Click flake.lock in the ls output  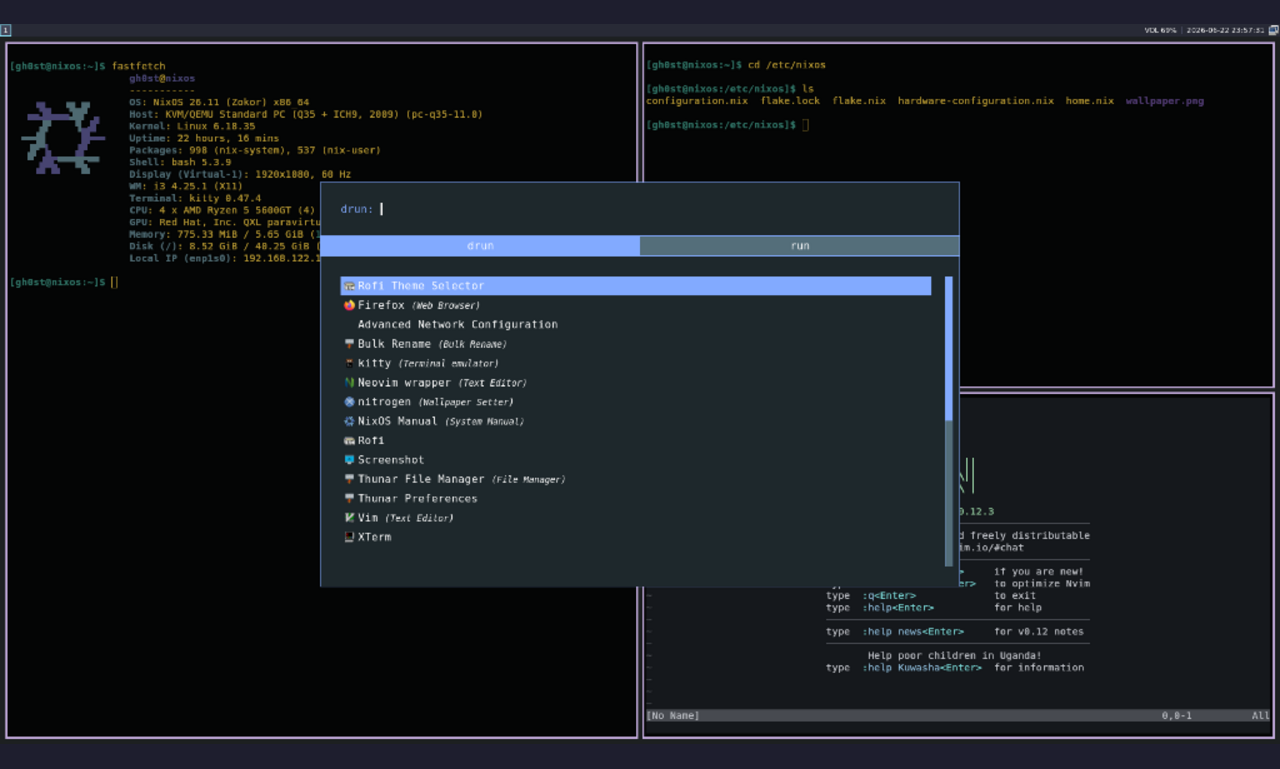coord(790,101)
